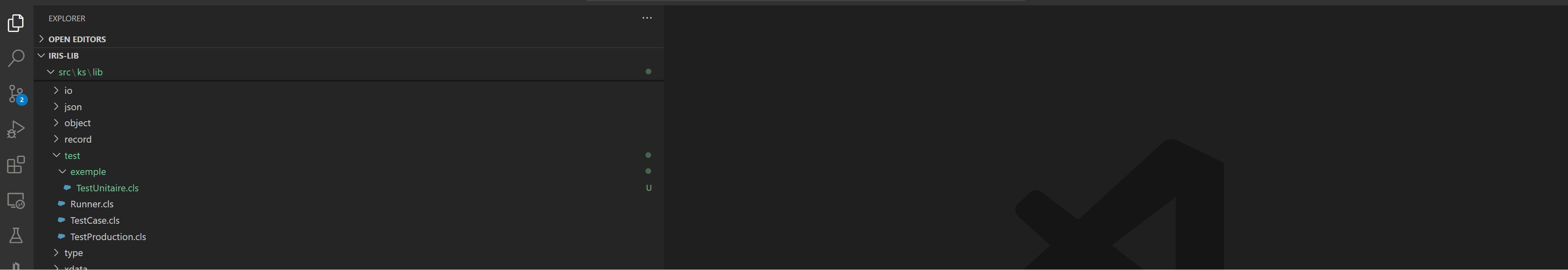Screen dimensions: 1568x270
Task: Expand the object folder
Action: 77,123
